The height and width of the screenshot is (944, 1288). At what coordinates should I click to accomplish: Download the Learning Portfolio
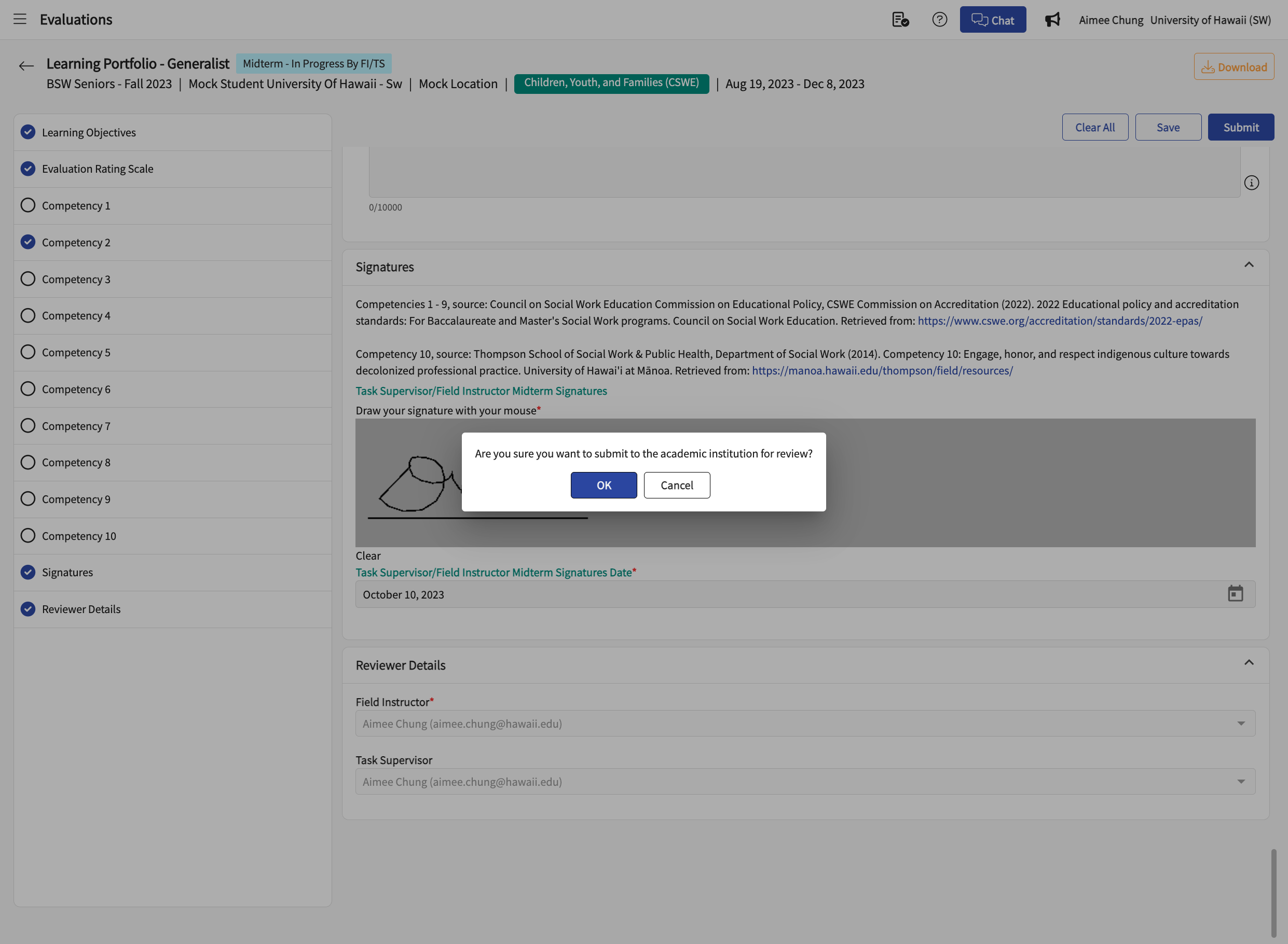[x=1234, y=66]
